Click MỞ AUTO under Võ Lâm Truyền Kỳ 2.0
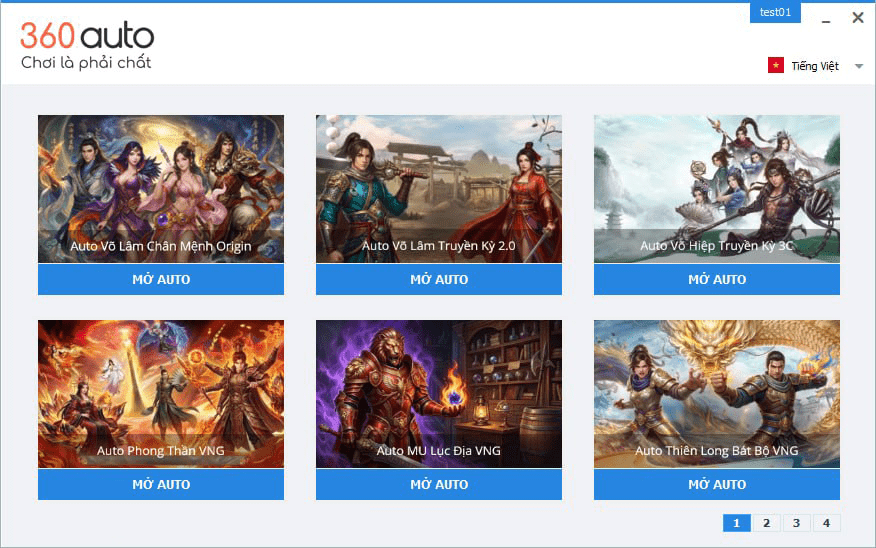Image resolution: width=876 pixels, height=548 pixels. point(439,279)
